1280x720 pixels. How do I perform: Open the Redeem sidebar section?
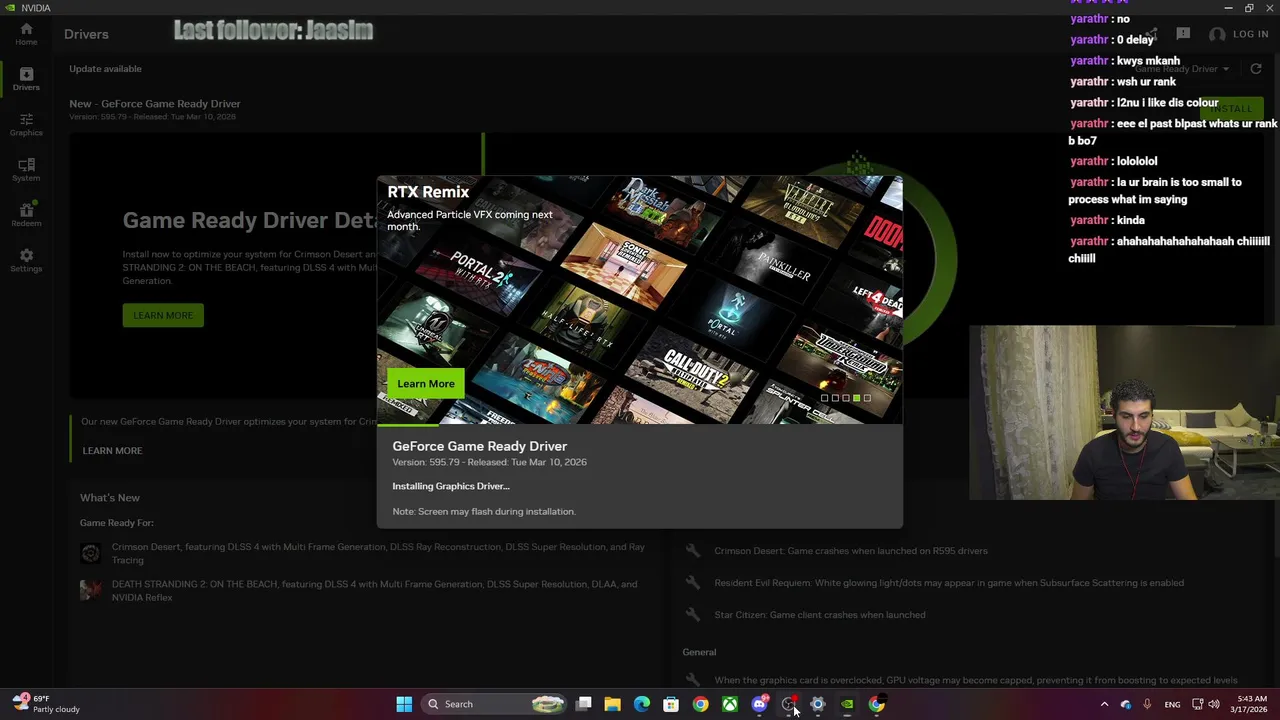[x=26, y=214]
